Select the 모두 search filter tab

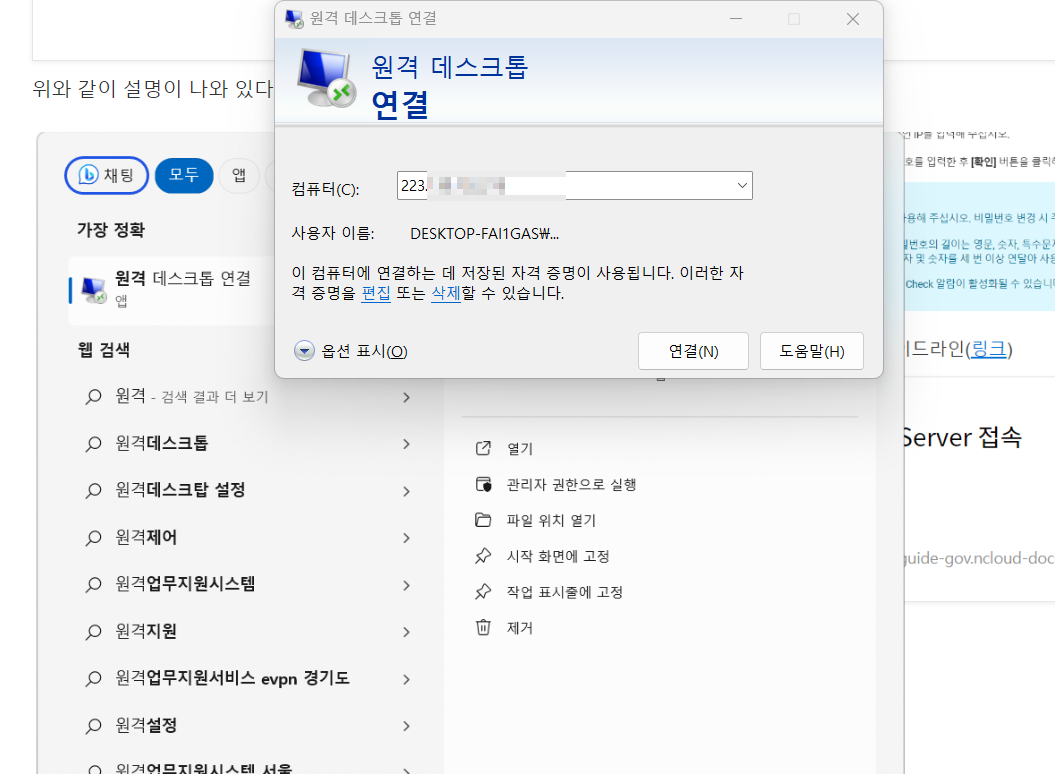pyautogui.click(x=184, y=175)
